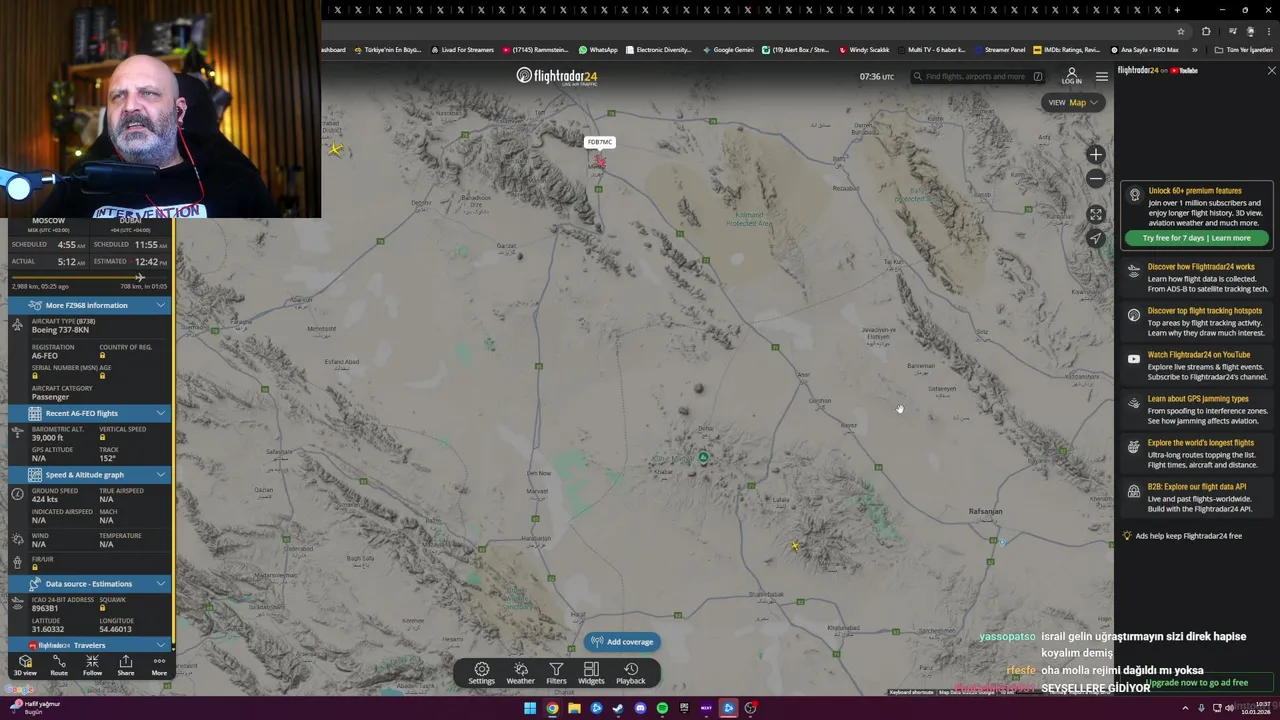Show the flight Route
The image size is (1280, 720).
(x=59, y=666)
